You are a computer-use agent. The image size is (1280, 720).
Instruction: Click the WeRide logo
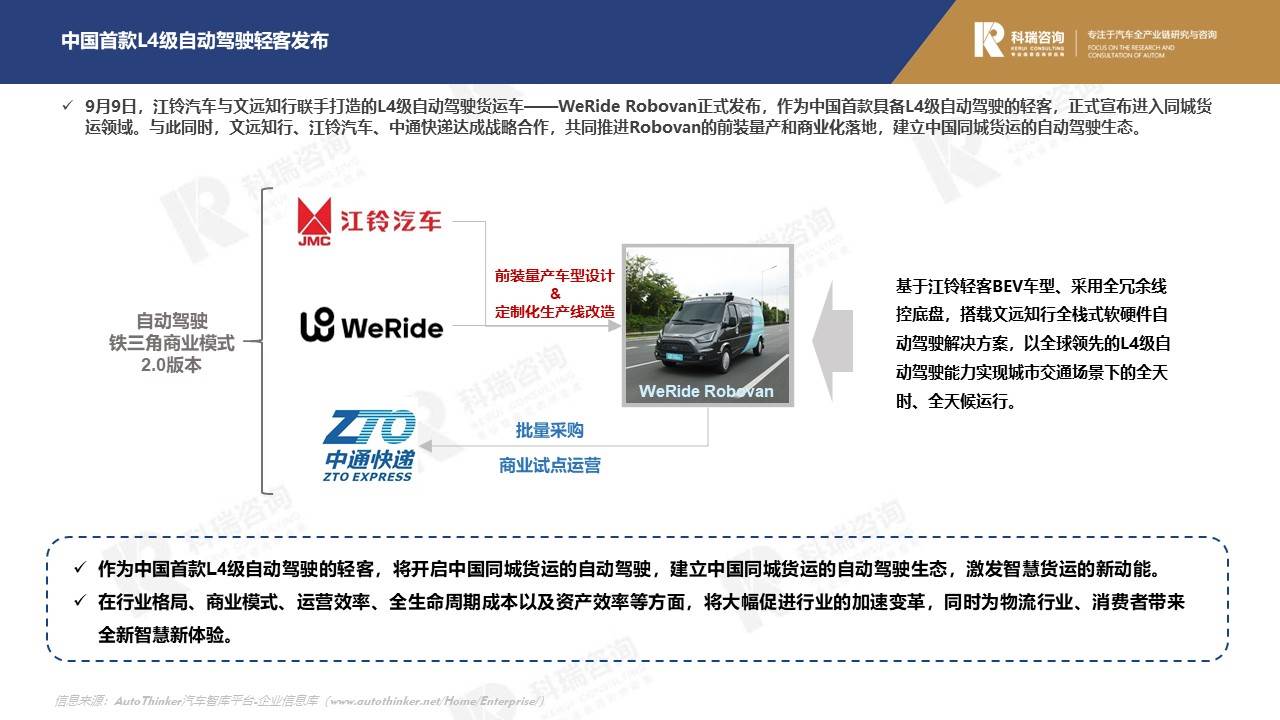tap(371, 326)
